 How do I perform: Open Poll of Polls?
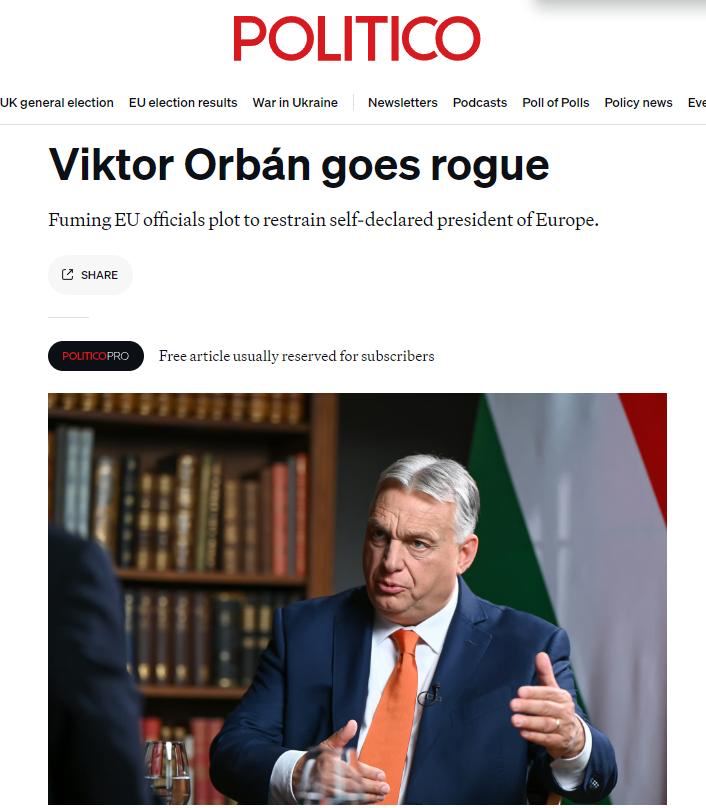[x=556, y=103]
